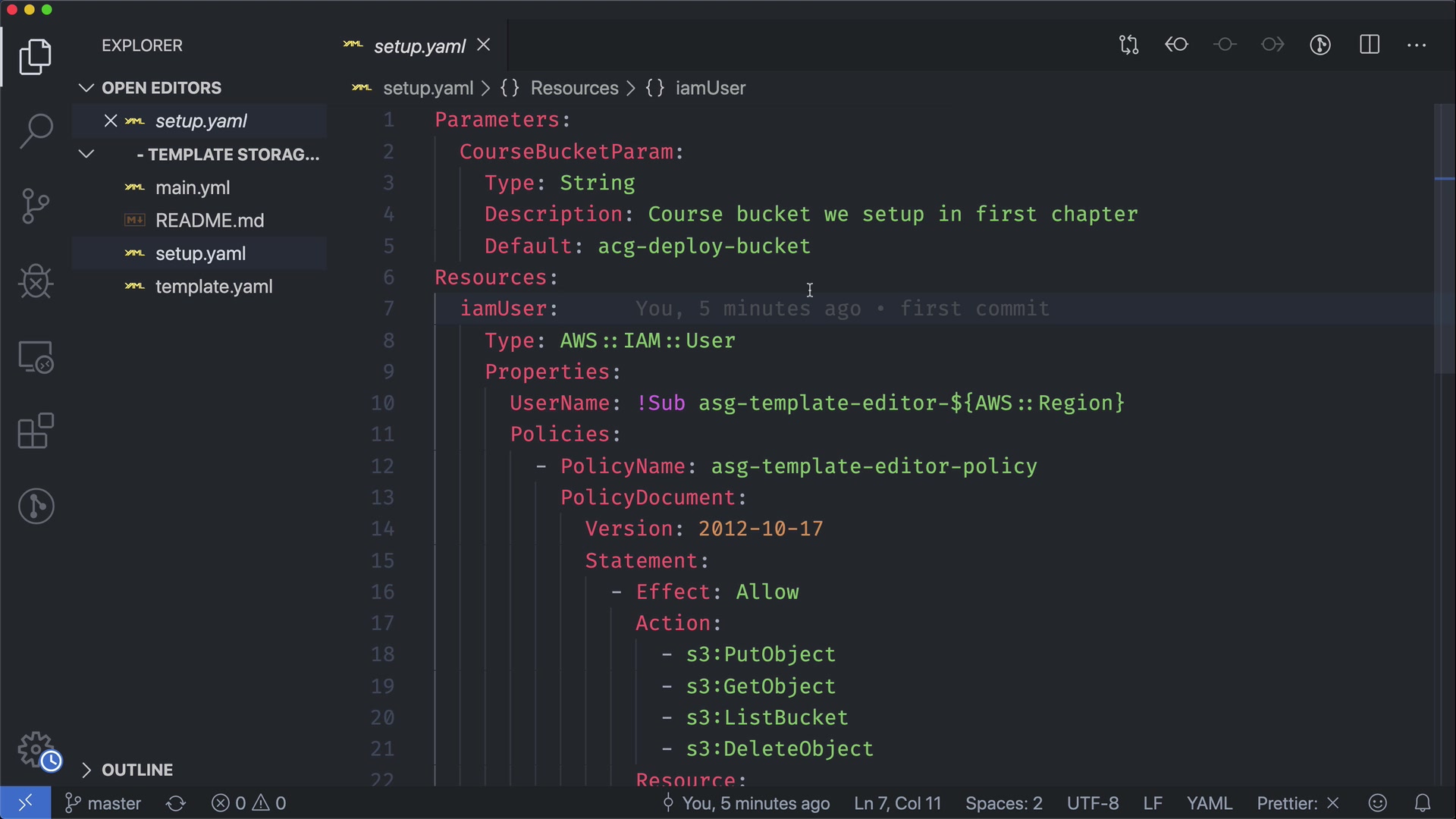Viewport: 1456px width, 819px height.
Task: Click the editor vertical scrollbar
Action: (1444, 243)
